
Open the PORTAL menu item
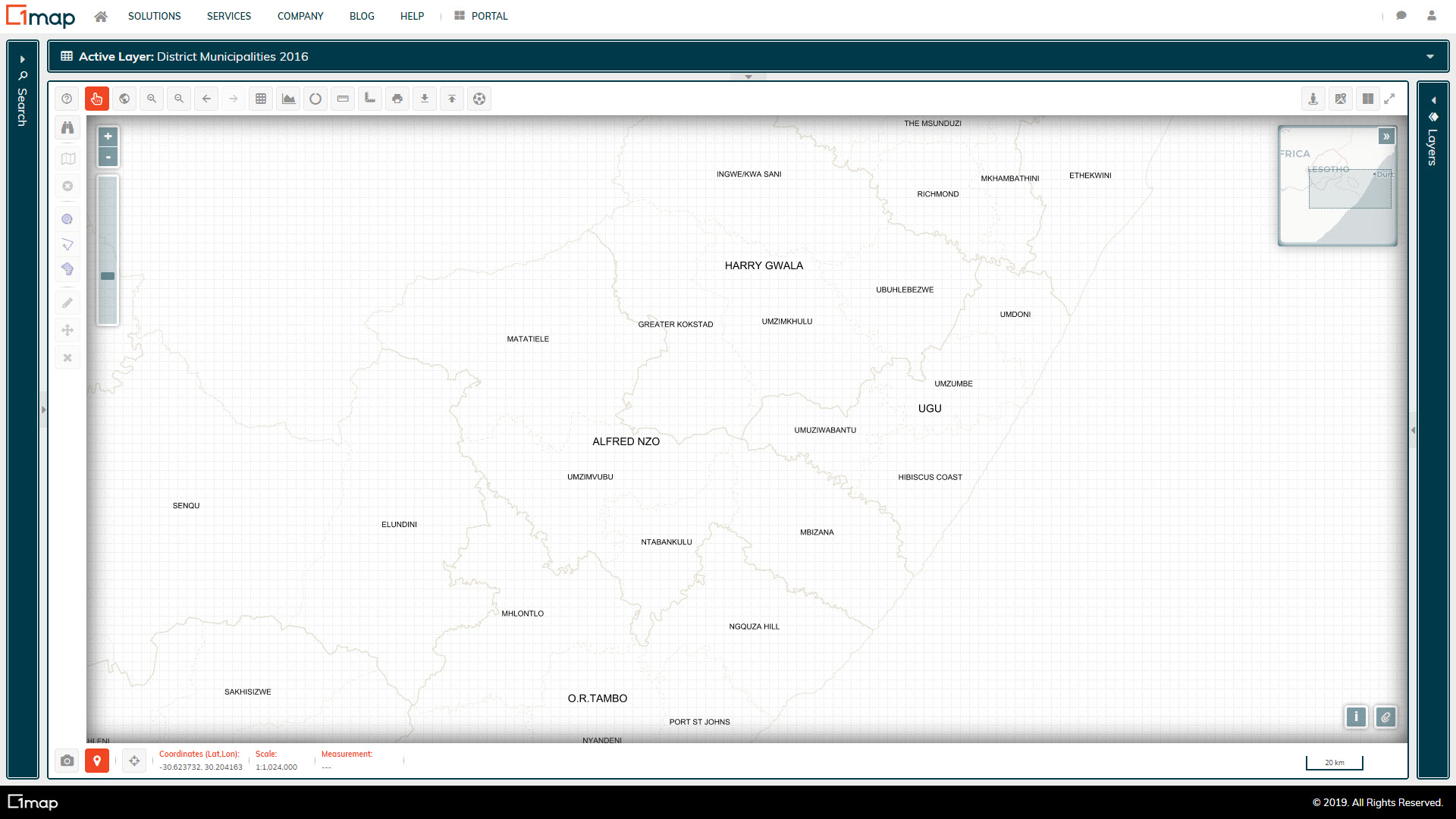(482, 16)
